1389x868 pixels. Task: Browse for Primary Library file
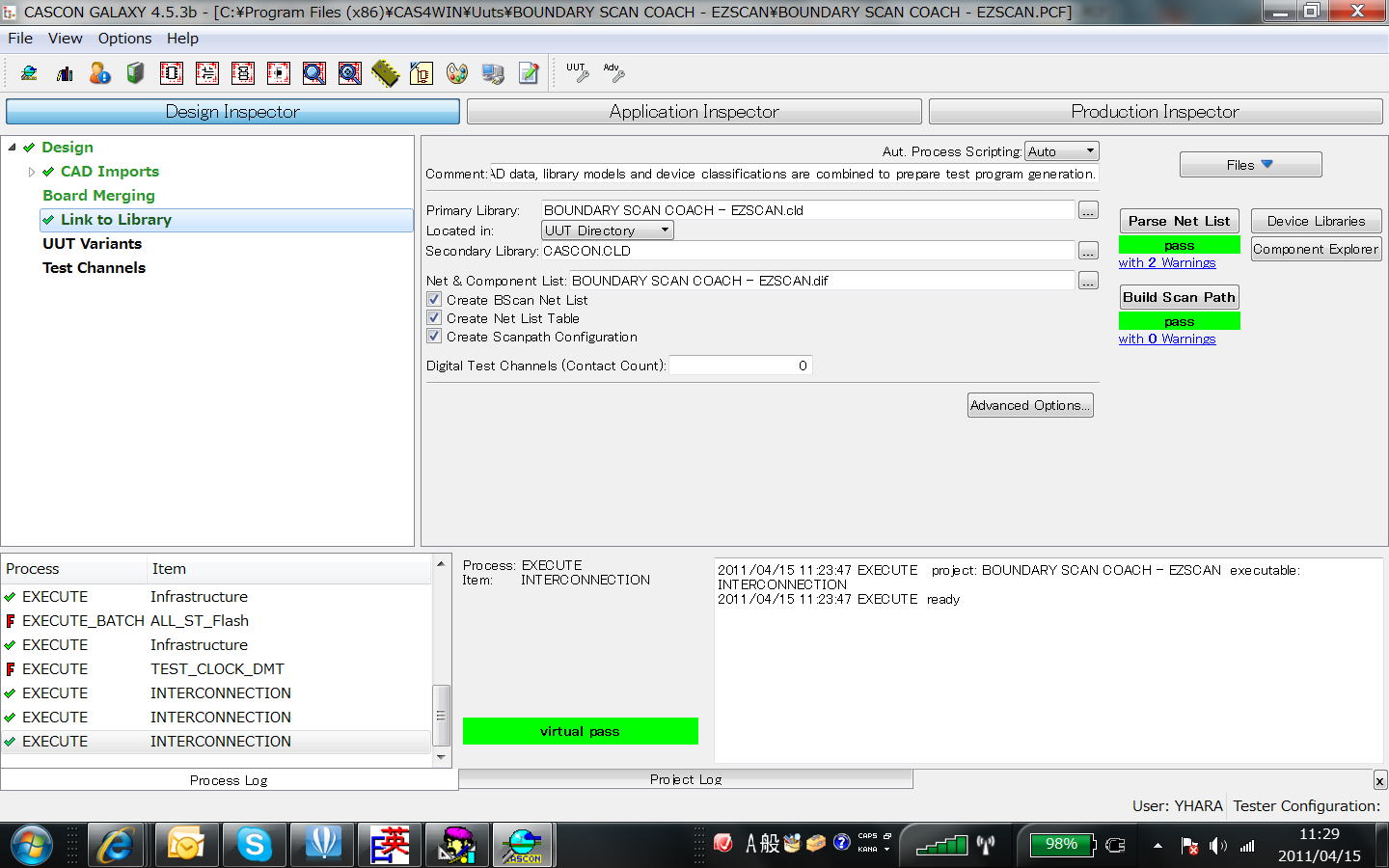[1088, 210]
